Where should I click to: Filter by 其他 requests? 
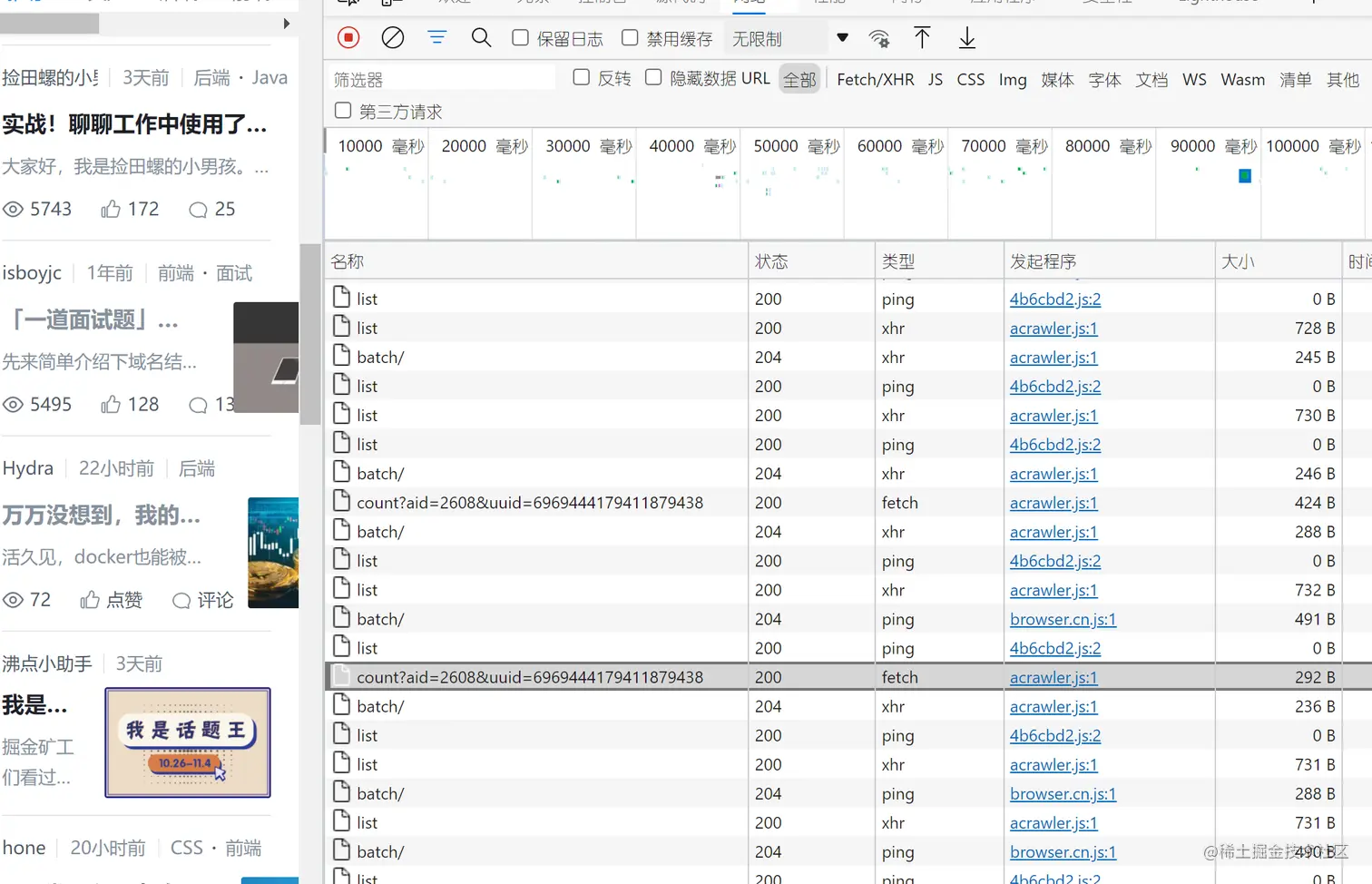pyautogui.click(x=1342, y=79)
